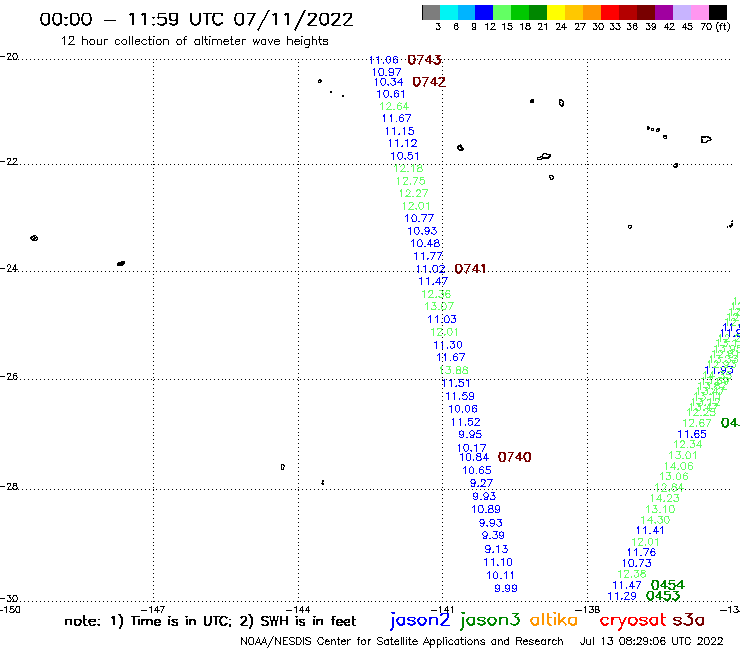This screenshot has height=650, width=740.
Task: Click the 's3a' satellite legend label
Action: (688, 620)
